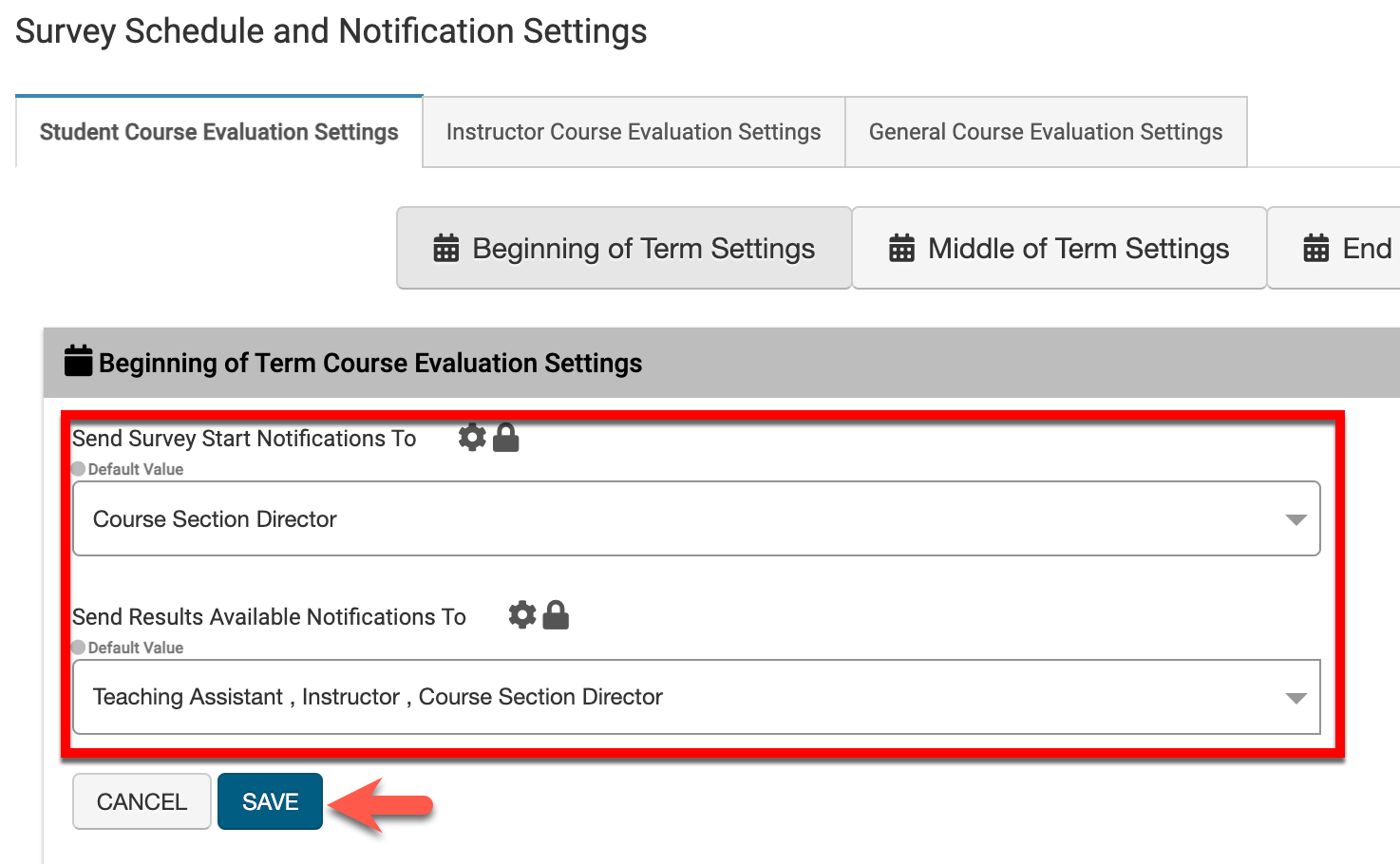Open the Course Section Director dropdown

(695, 518)
